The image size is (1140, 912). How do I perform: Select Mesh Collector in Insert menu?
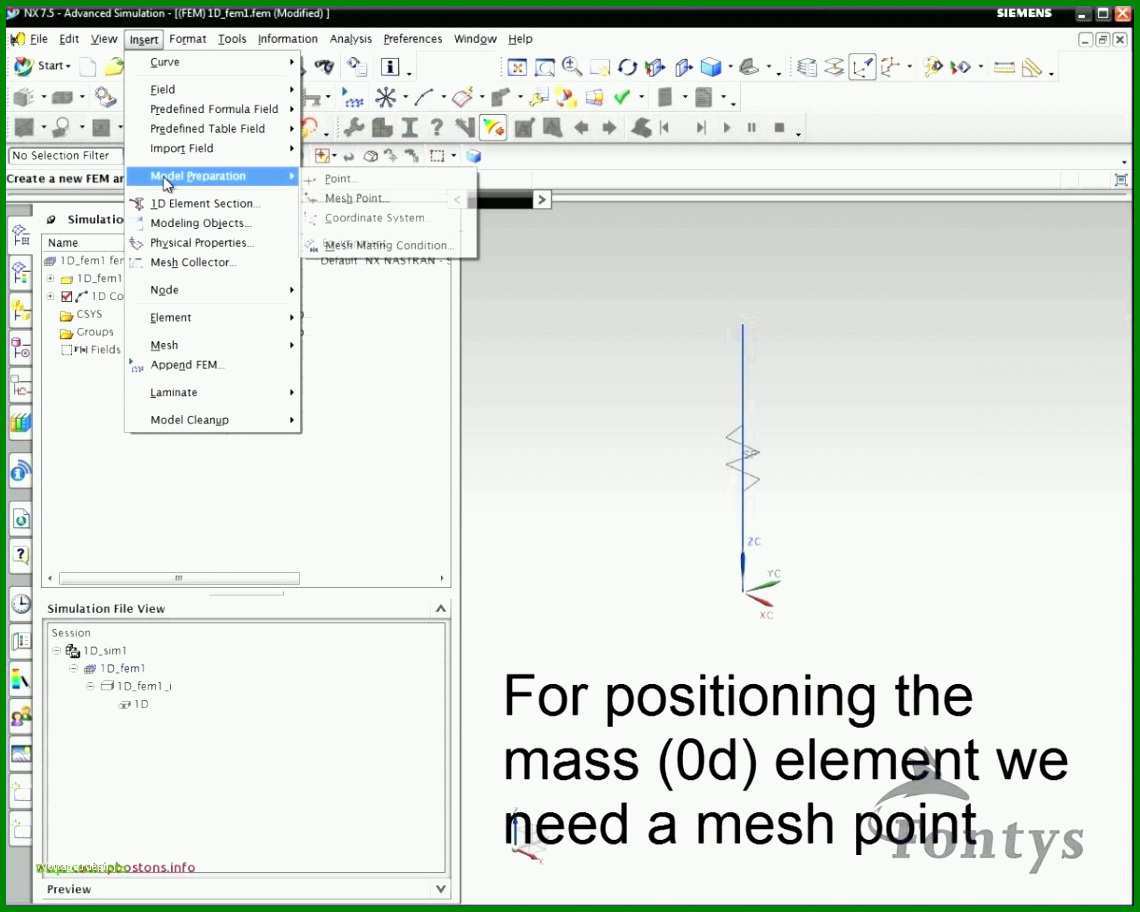point(193,263)
